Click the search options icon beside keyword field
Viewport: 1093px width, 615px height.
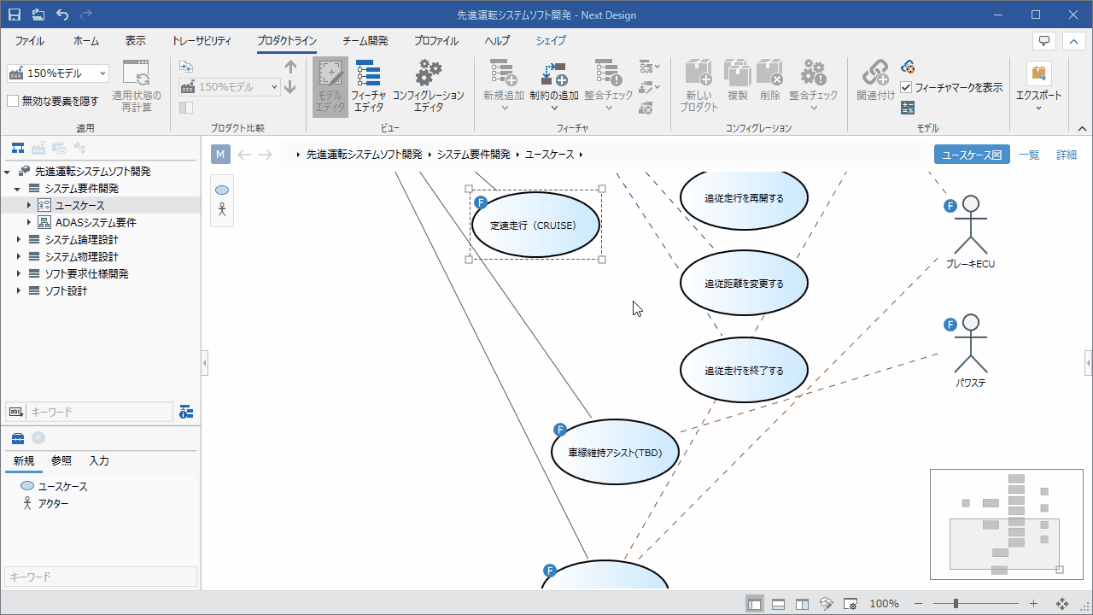186,412
